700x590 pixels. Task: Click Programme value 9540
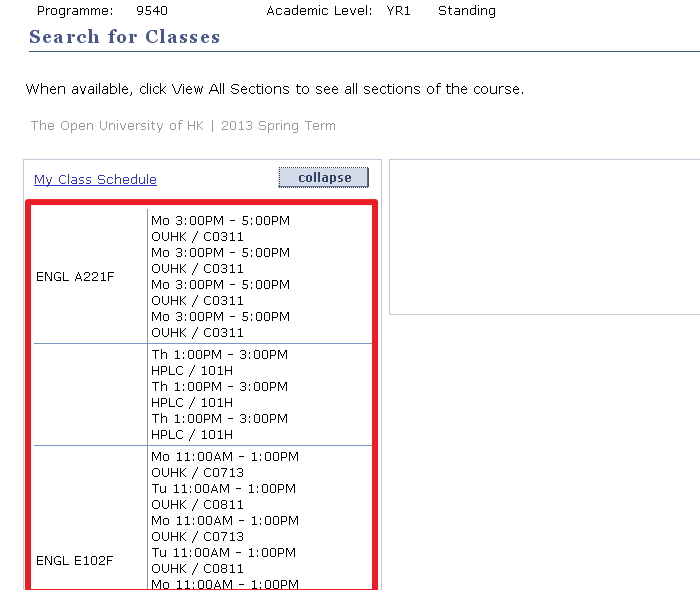152,10
